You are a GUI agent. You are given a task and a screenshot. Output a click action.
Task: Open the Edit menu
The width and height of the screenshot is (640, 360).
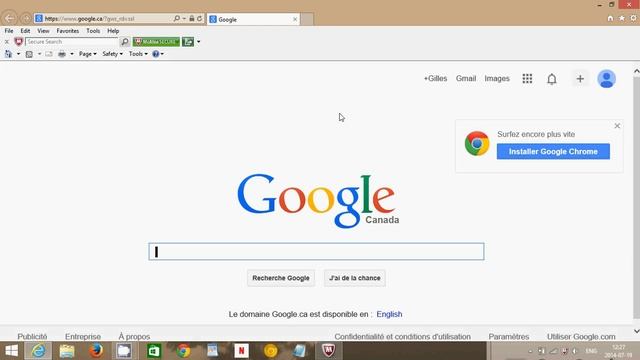click(x=25, y=31)
